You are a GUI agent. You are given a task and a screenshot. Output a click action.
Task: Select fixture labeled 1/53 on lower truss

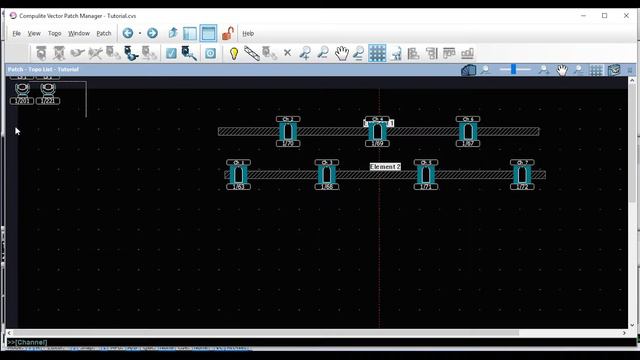pyautogui.click(x=238, y=175)
